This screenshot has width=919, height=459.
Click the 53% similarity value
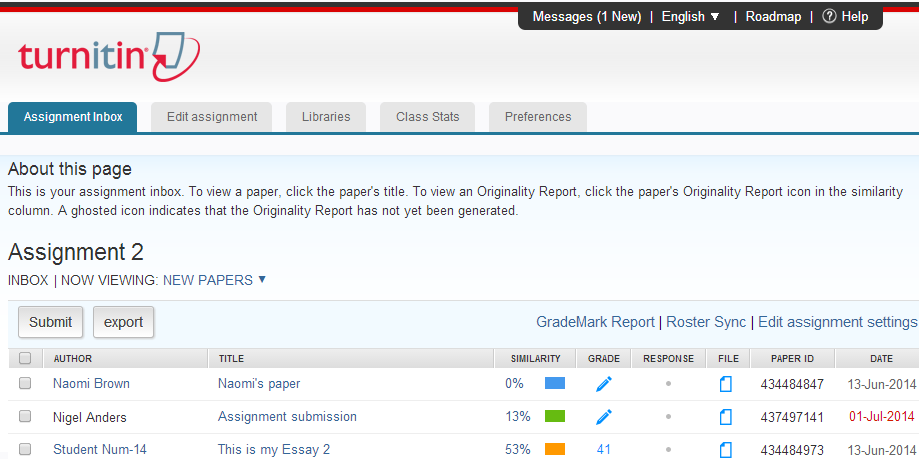click(x=518, y=450)
